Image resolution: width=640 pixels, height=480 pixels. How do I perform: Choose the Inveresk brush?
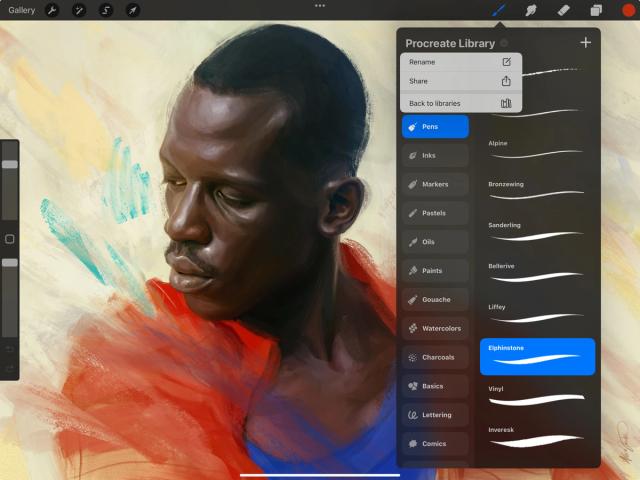(x=538, y=437)
